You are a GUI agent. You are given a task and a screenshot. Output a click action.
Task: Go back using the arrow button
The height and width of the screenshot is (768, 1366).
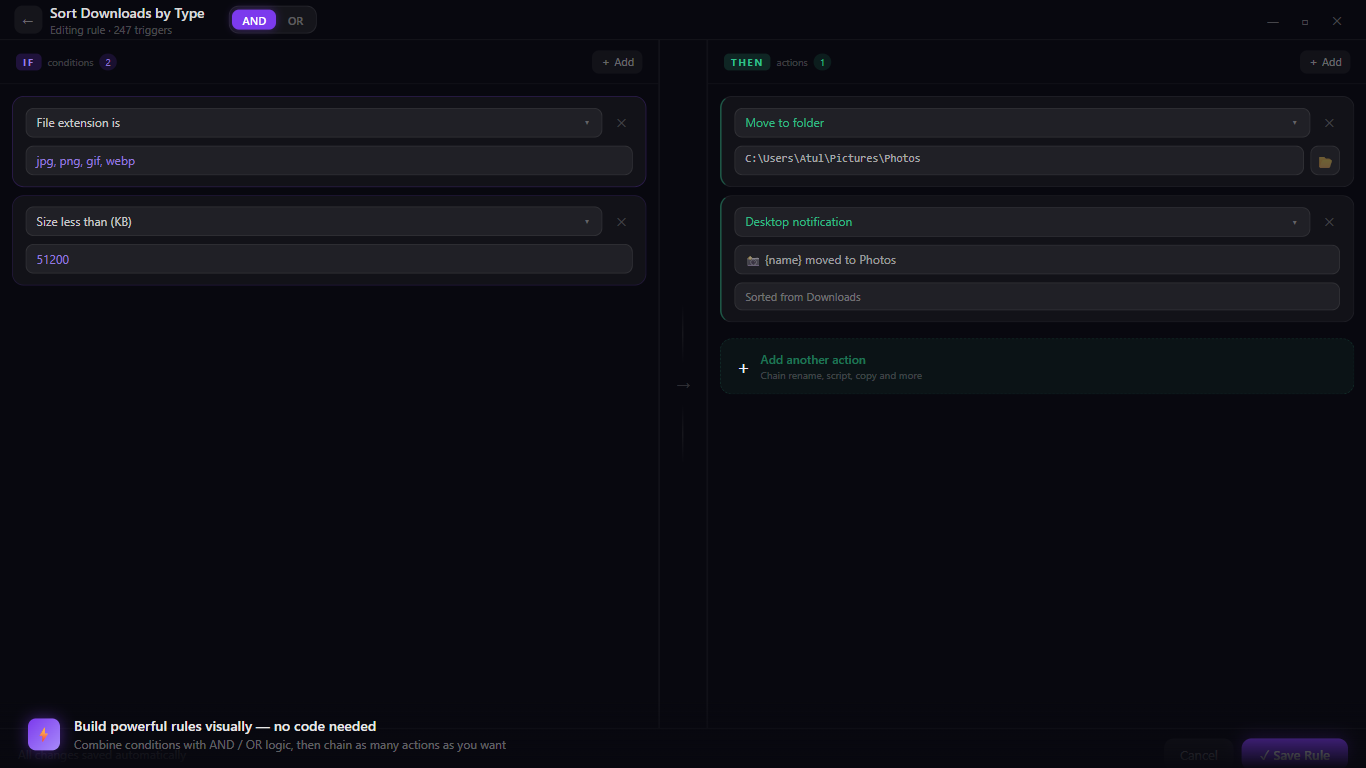click(28, 20)
